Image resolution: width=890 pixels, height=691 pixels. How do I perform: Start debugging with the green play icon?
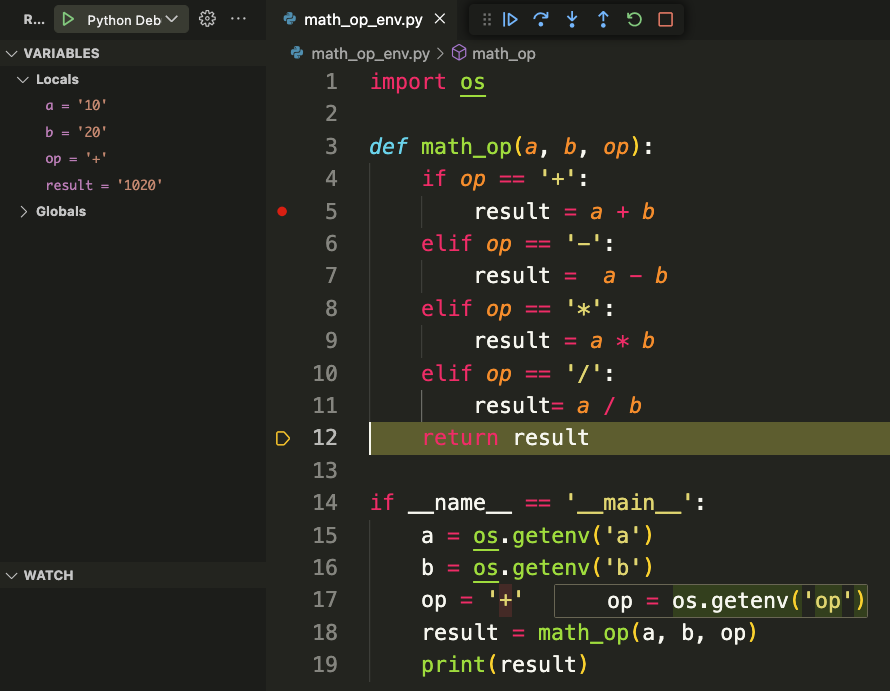(68, 19)
